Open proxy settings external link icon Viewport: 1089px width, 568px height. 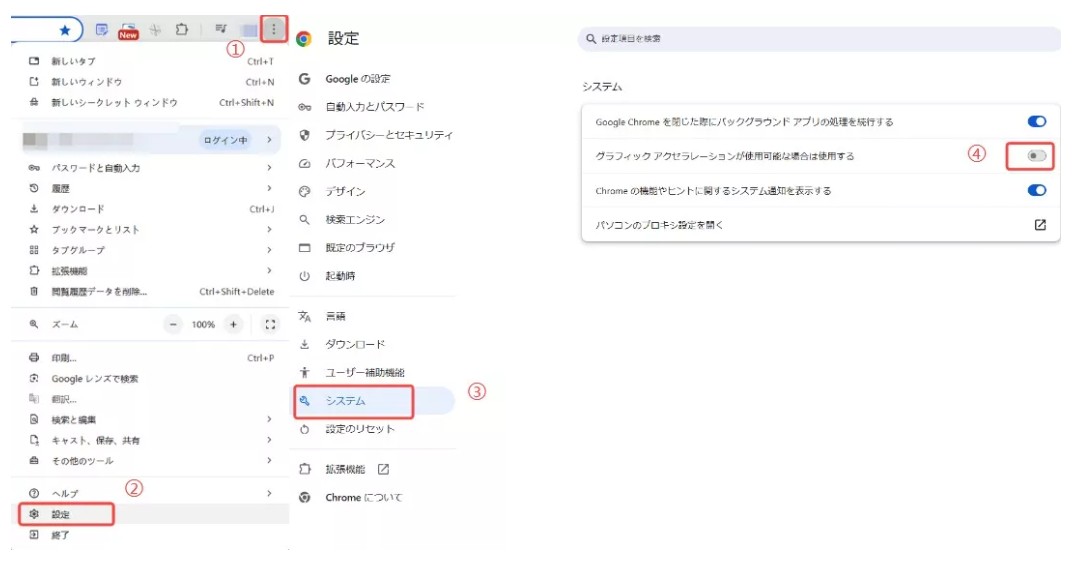click(x=1040, y=225)
